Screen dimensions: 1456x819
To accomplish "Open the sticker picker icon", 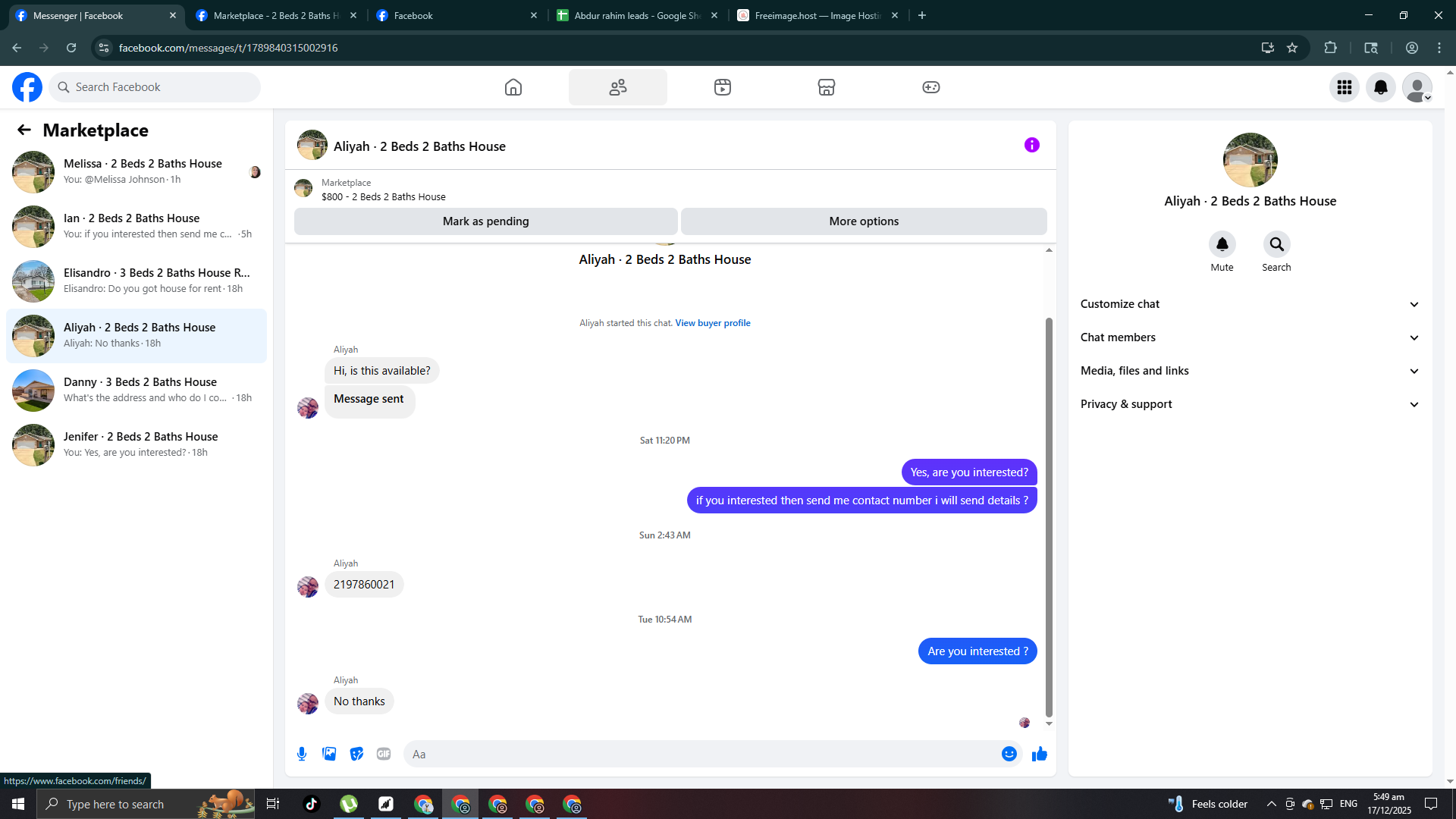I will (x=356, y=754).
